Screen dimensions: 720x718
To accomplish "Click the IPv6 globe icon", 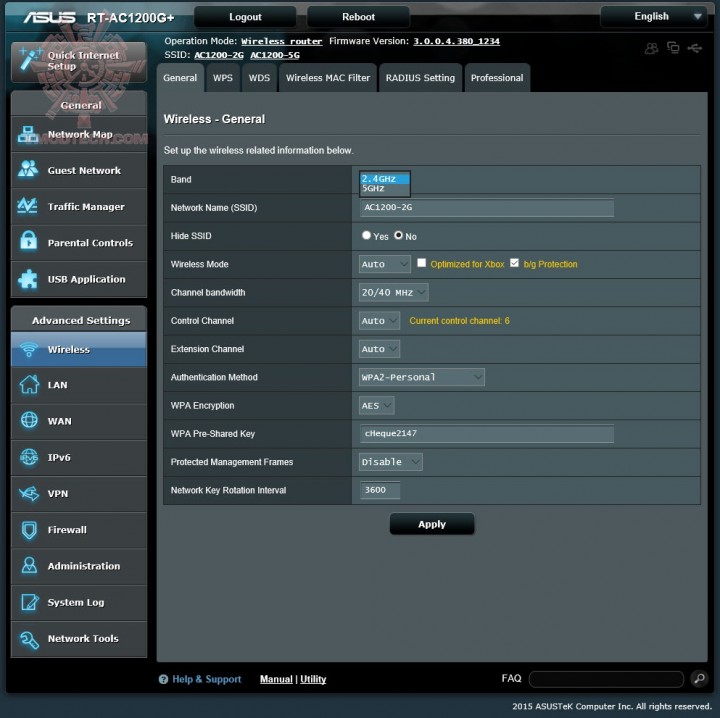I will point(29,457).
